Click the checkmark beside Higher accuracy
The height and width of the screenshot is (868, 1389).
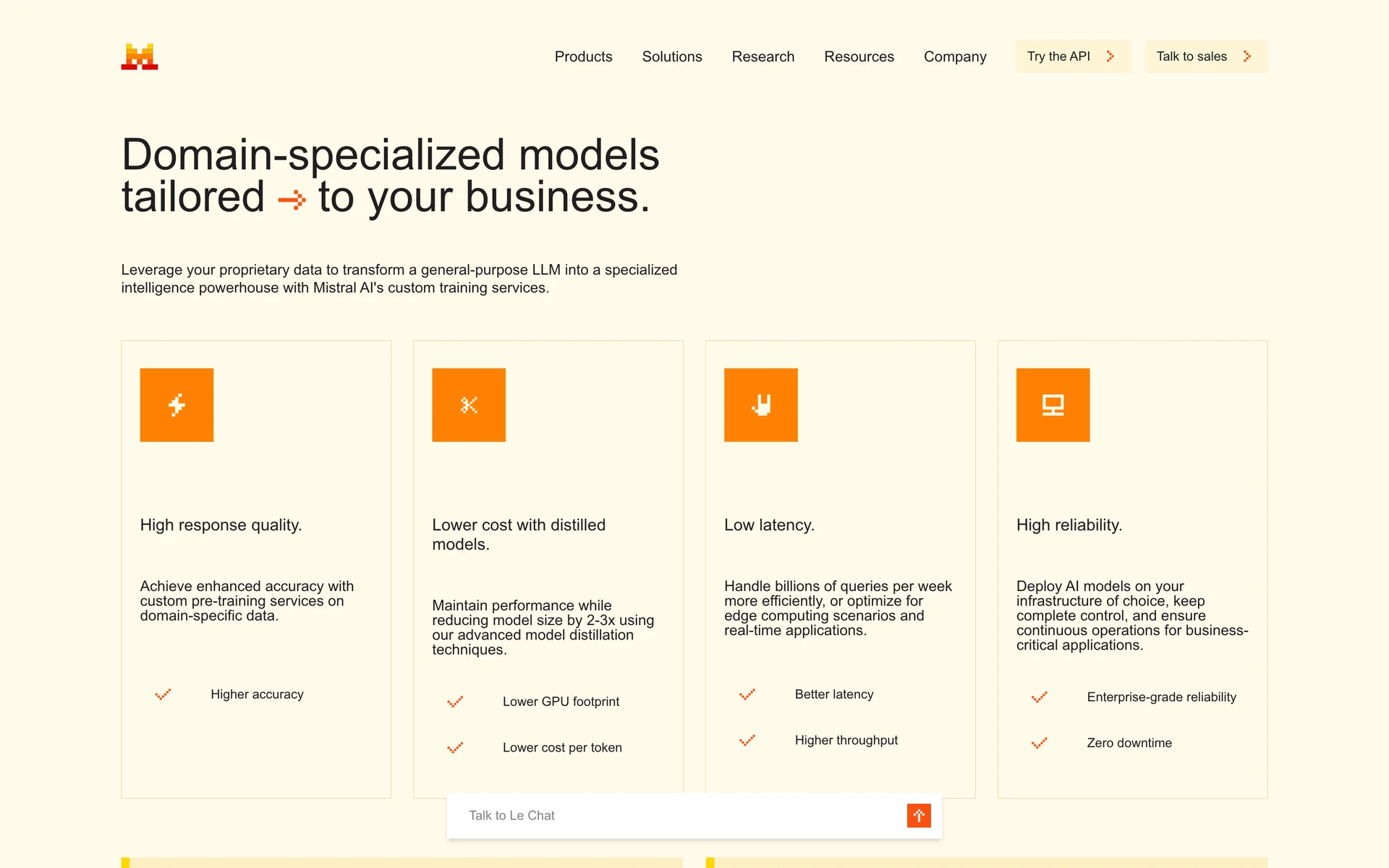pyautogui.click(x=163, y=694)
